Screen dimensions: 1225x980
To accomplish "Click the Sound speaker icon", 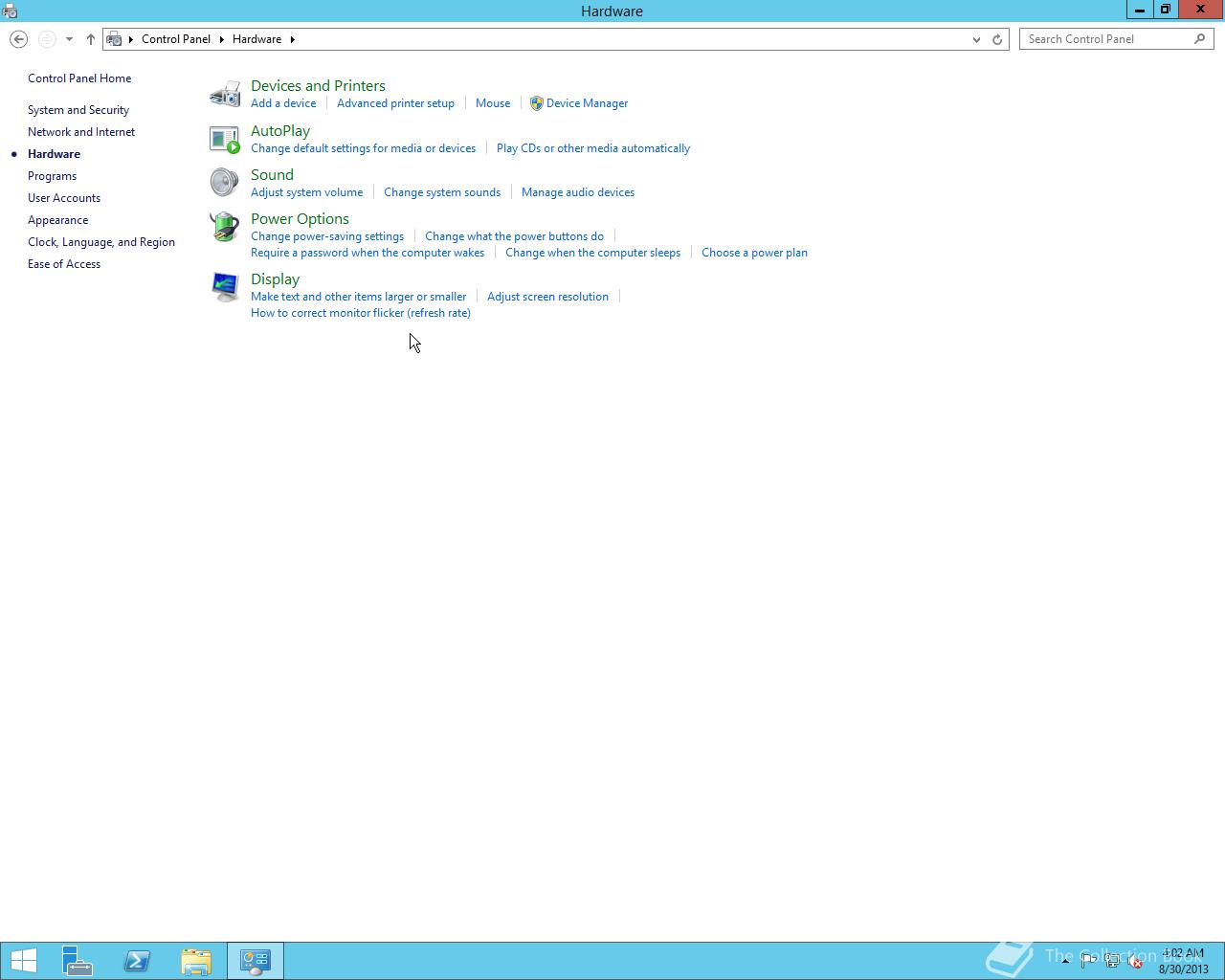I will [x=225, y=182].
